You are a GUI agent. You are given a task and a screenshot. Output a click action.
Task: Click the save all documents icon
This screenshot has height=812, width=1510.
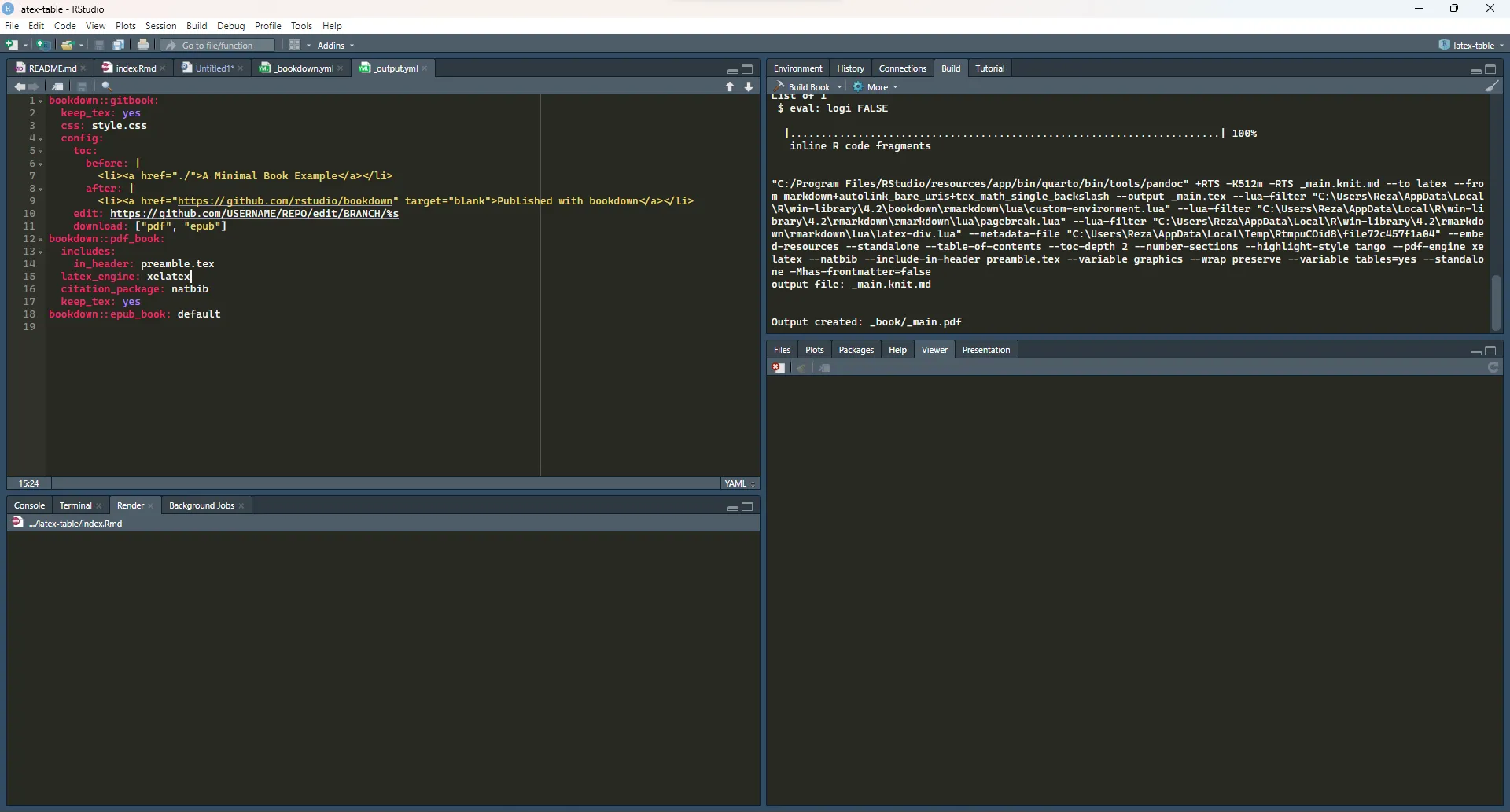[x=119, y=46]
